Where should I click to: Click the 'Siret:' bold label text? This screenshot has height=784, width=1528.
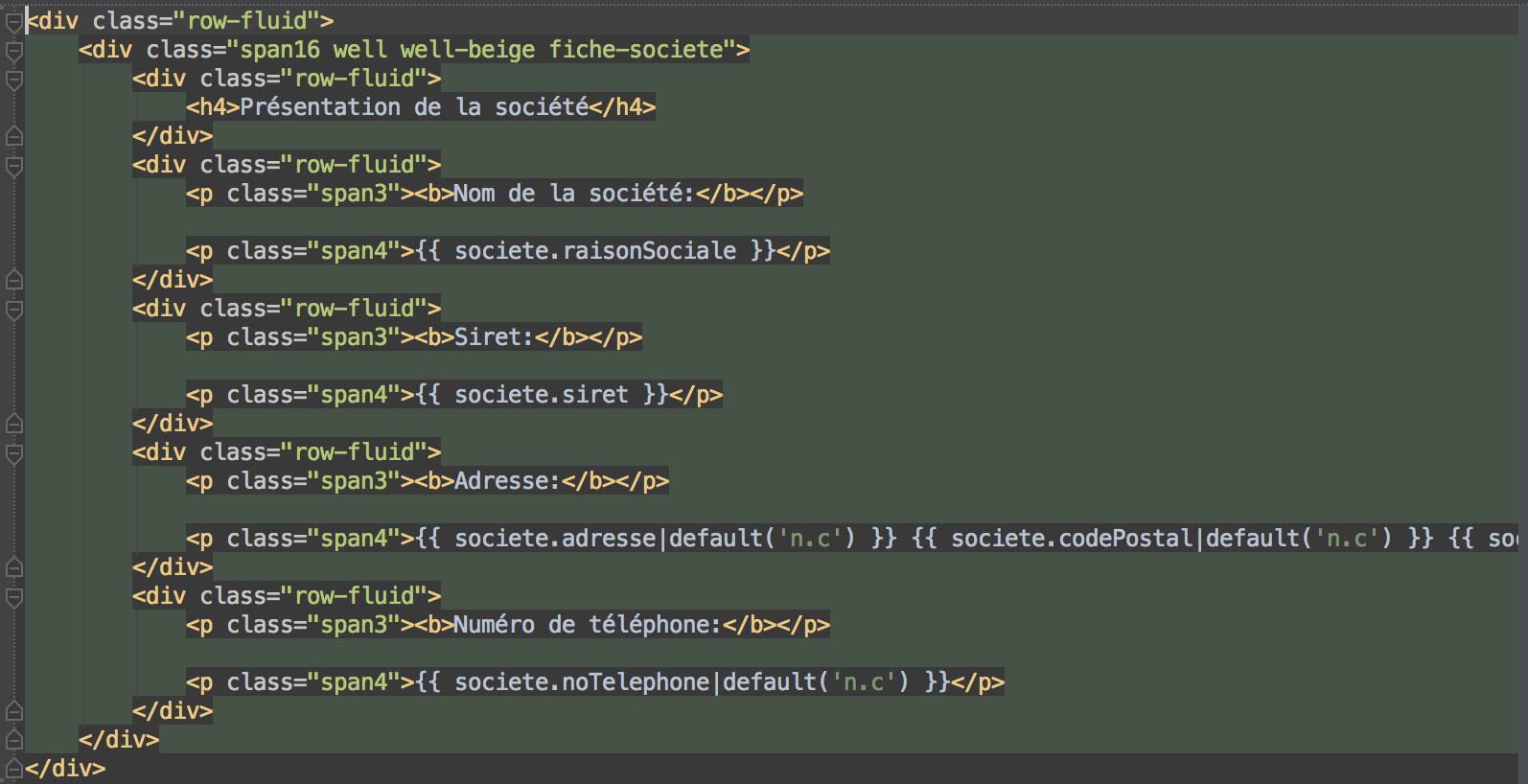tap(494, 337)
